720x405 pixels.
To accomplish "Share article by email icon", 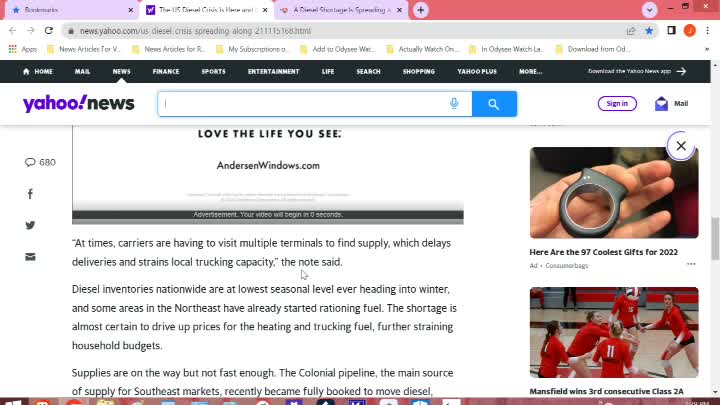I will (x=30, y=257).
